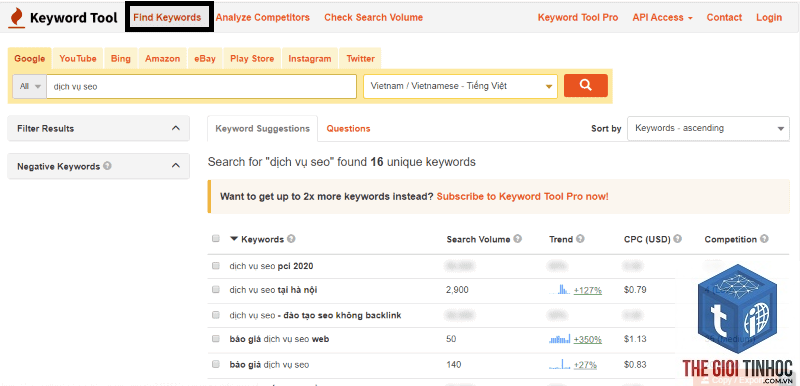The image size is (800, 386).
Task: Select the Instagram tab
Action: pyautogui.click(x=310, y=59)
